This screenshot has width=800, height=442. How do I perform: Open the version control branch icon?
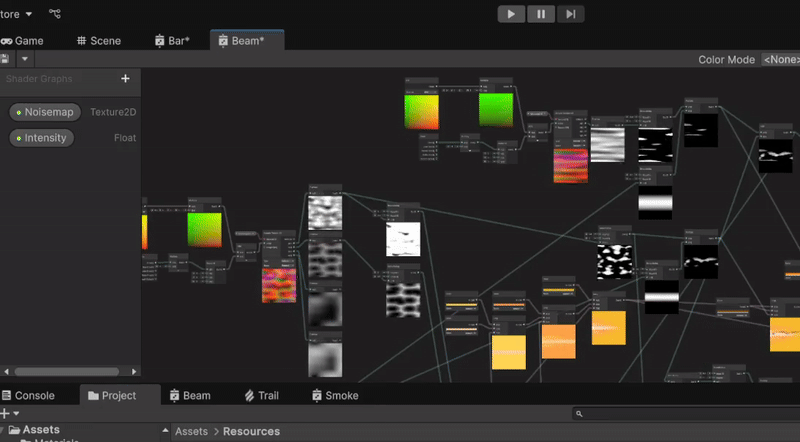pos(55,14)
